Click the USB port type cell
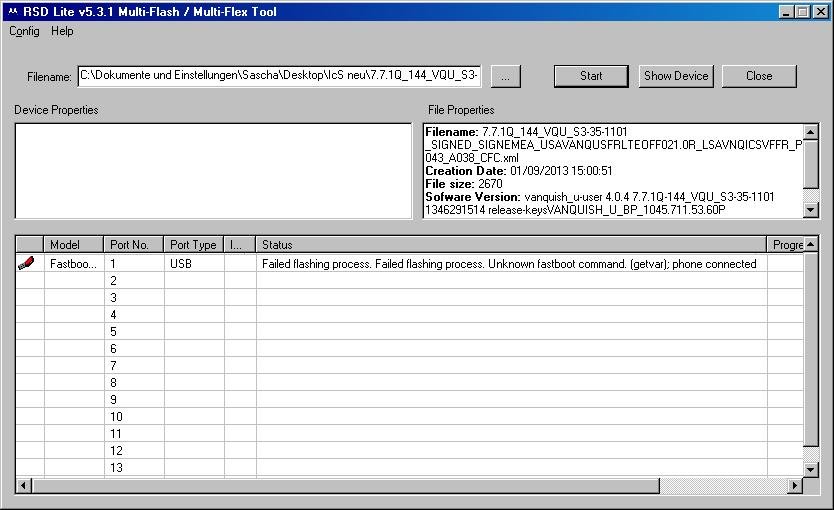834x510 pixels. [x=194, y=263]
